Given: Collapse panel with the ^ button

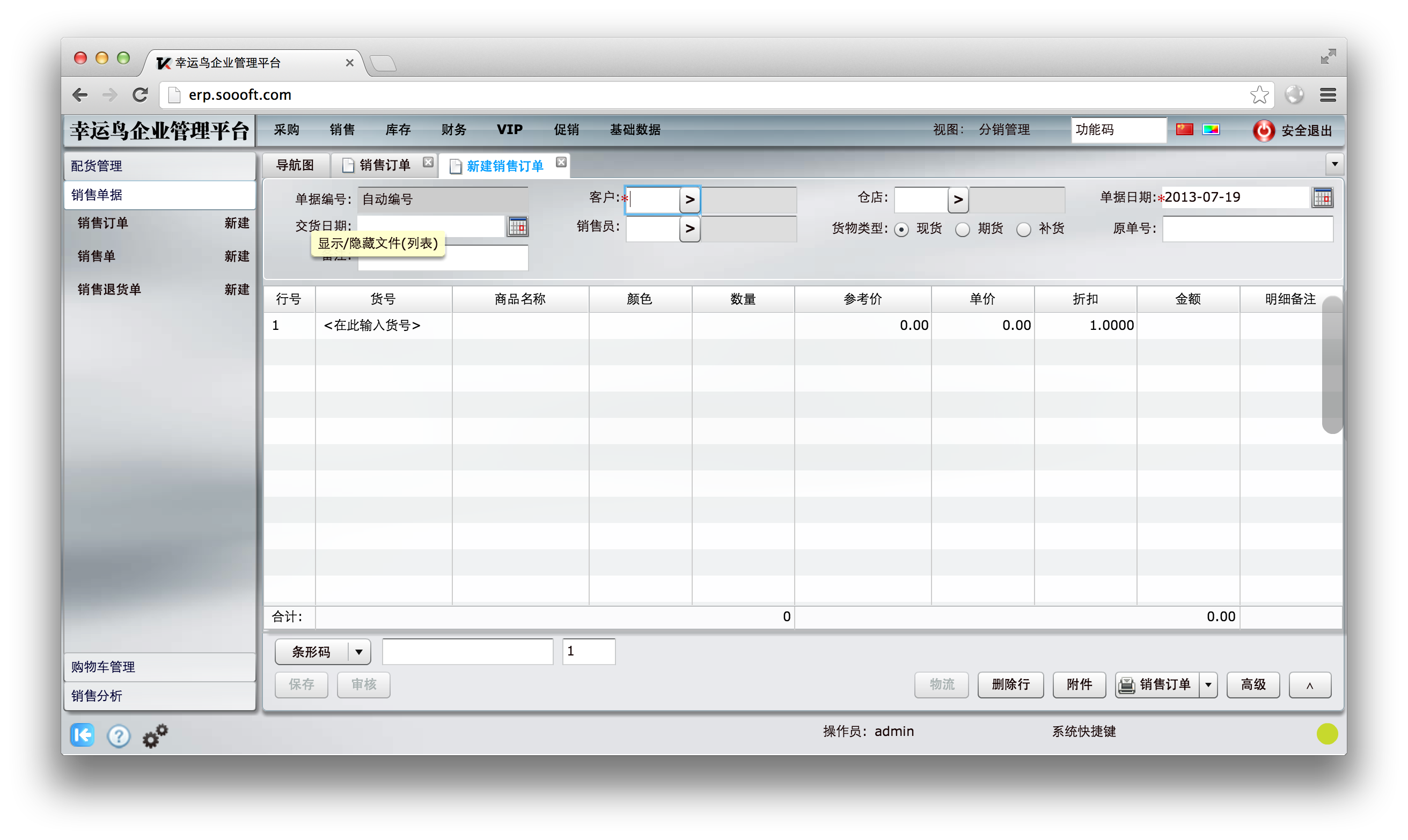Looking at the screenshot, I should coord(1309,685).
